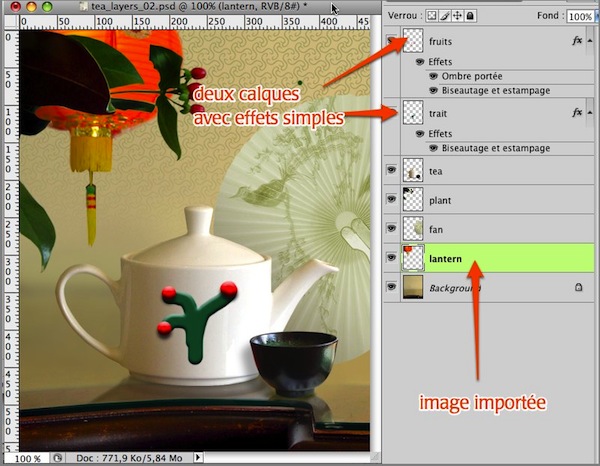The height and width of the screenshot is (466, 600).
Task: Click the Fond opacity percentage field
Action: (x=579, y=17)
